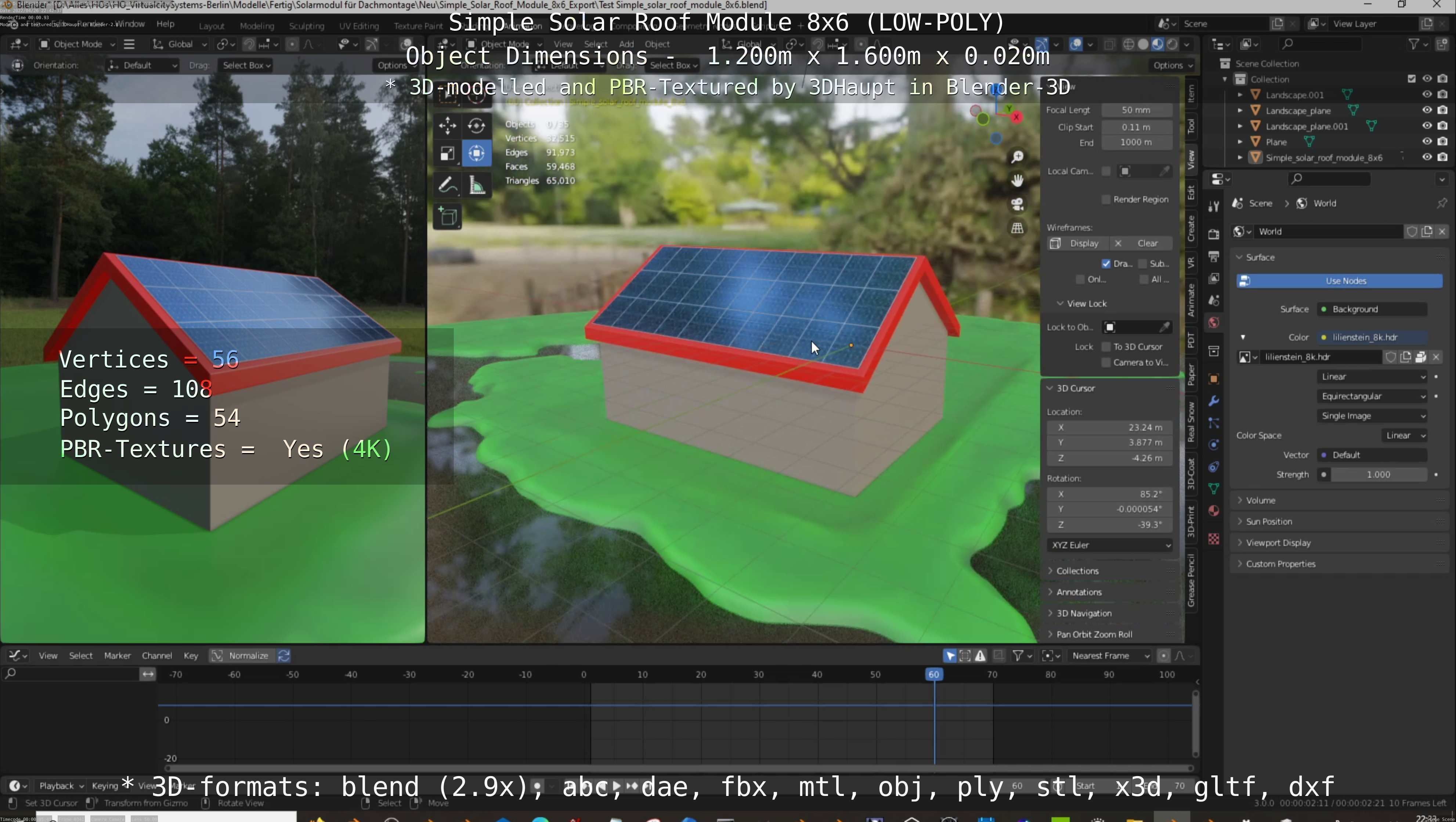Select the Rotate tool in viewport toolbar
The width and height of the screenshot is (1456, 822).
(x=477, y=126)
